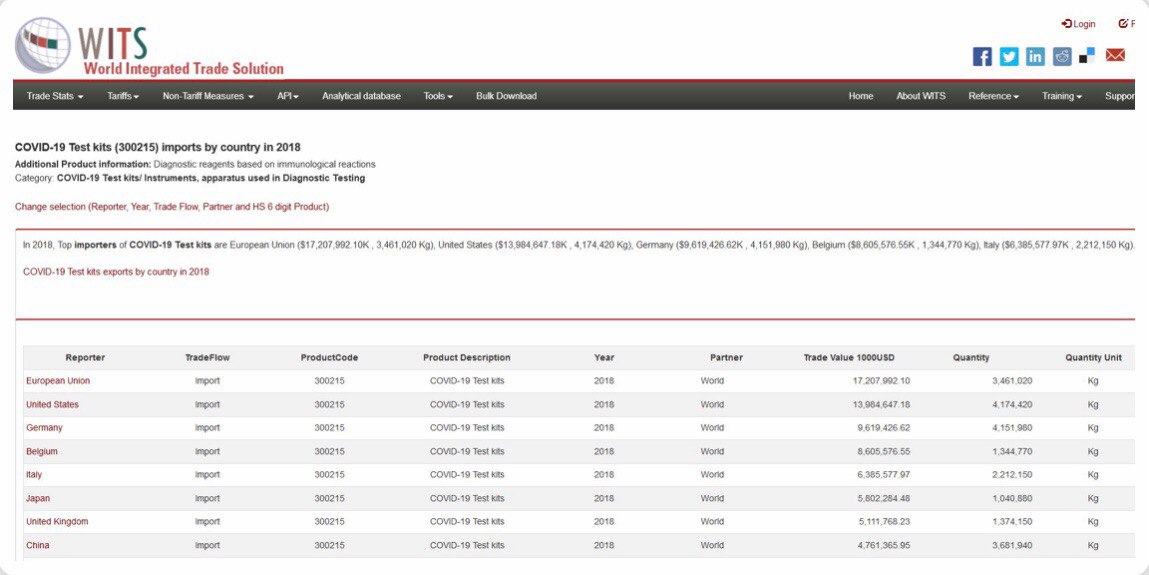Image resolution: width=1149 pixels, height=575 pixels.
Task: Open European Union reporter link
Action: click(58, 381)
